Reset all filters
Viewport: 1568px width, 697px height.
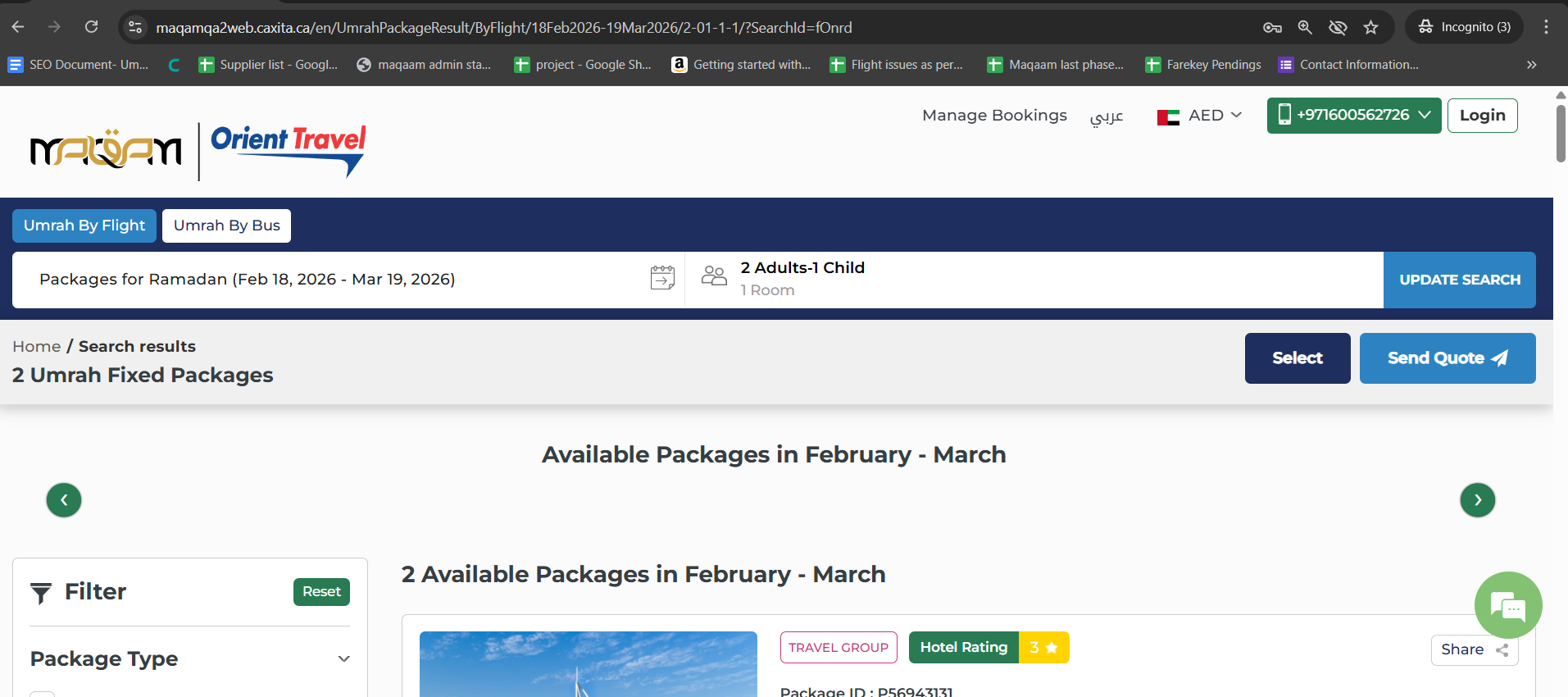click(321, 592)
